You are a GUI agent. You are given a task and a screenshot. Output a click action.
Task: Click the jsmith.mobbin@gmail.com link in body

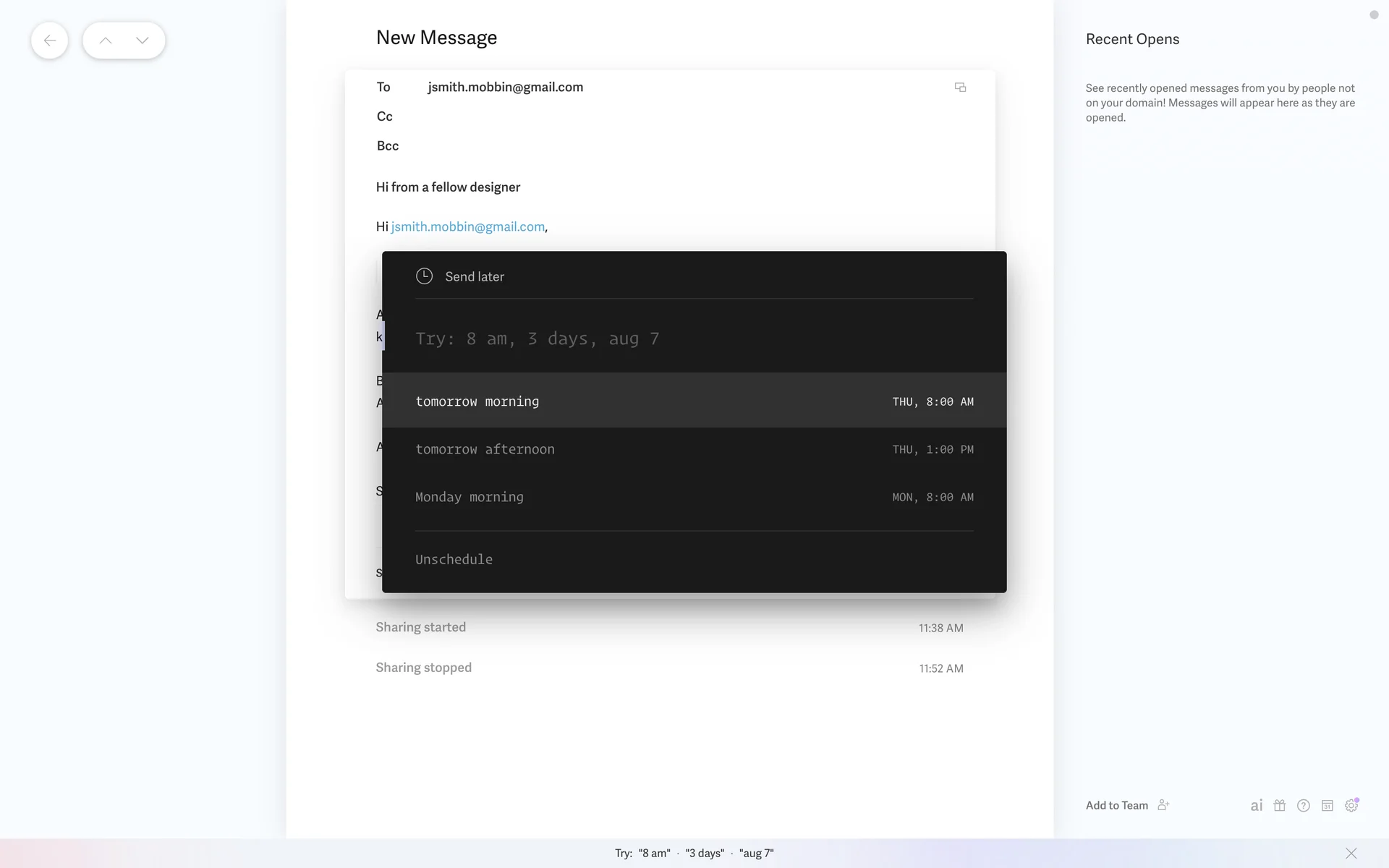[467, 226]
